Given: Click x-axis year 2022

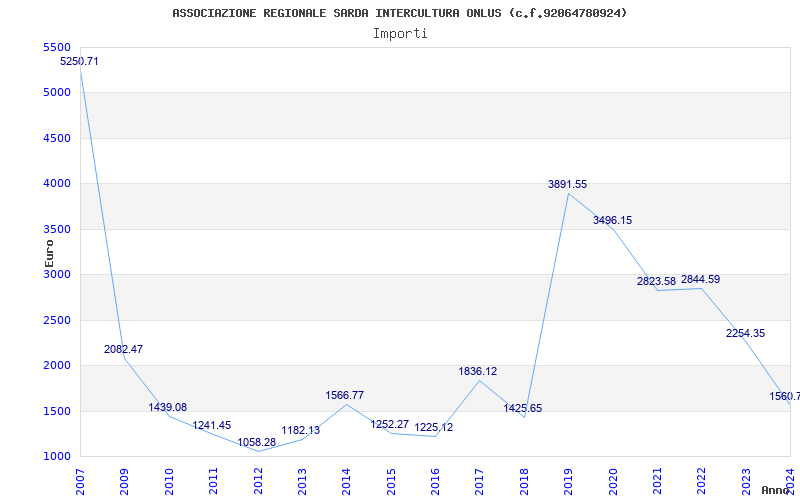Looking at the screenshot, I should pos(702,481).
